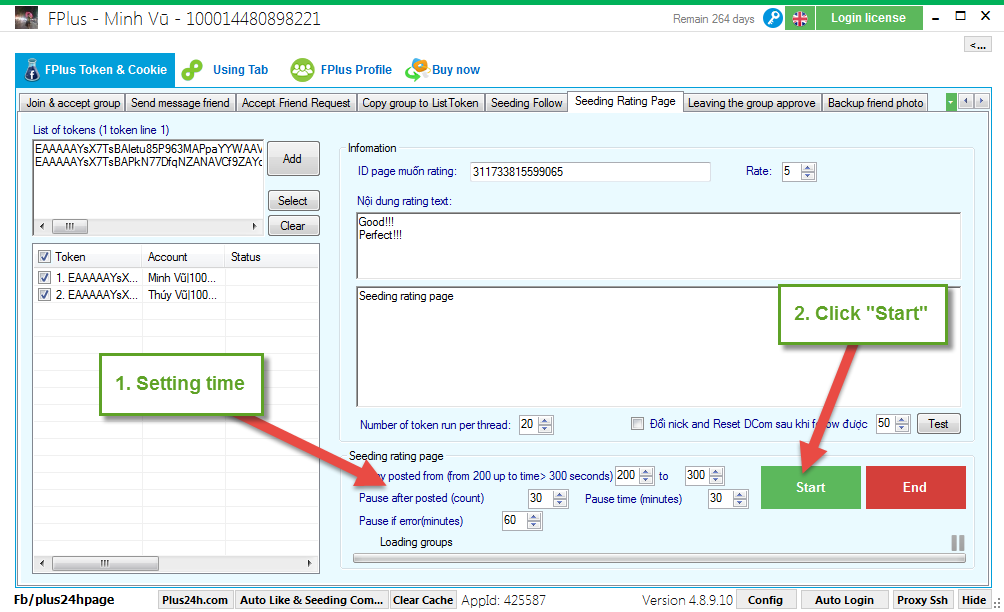
Task: Click the Nội dung rating text area
Action: pos(658,245)
